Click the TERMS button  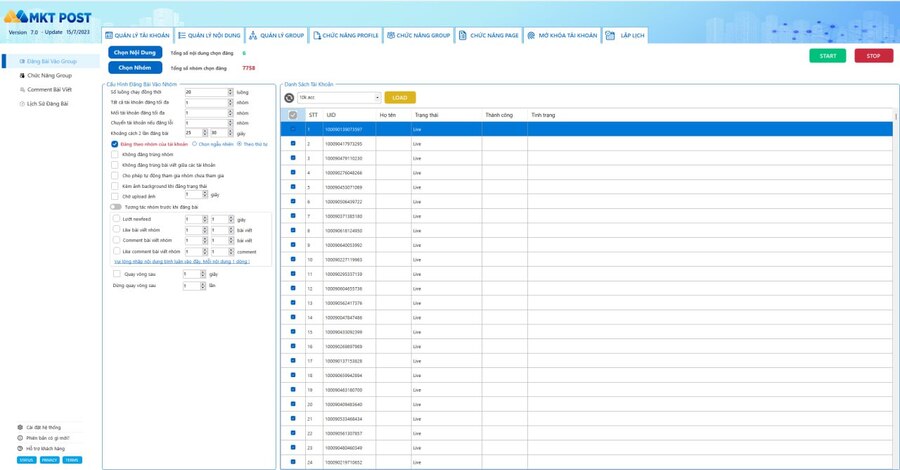72,460
